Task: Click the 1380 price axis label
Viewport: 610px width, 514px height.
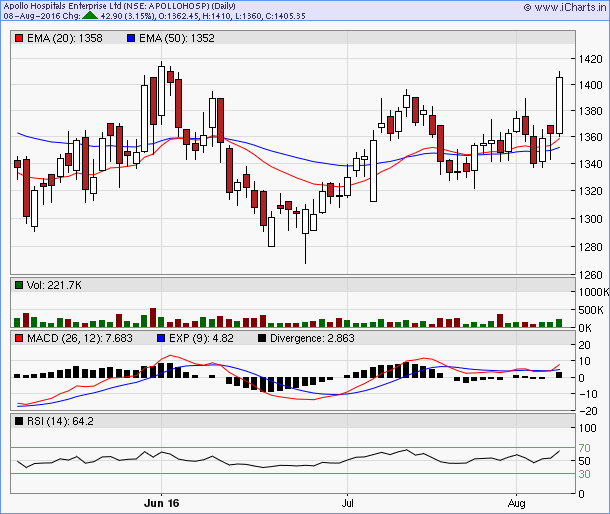Action: click(x=591, y=111)
